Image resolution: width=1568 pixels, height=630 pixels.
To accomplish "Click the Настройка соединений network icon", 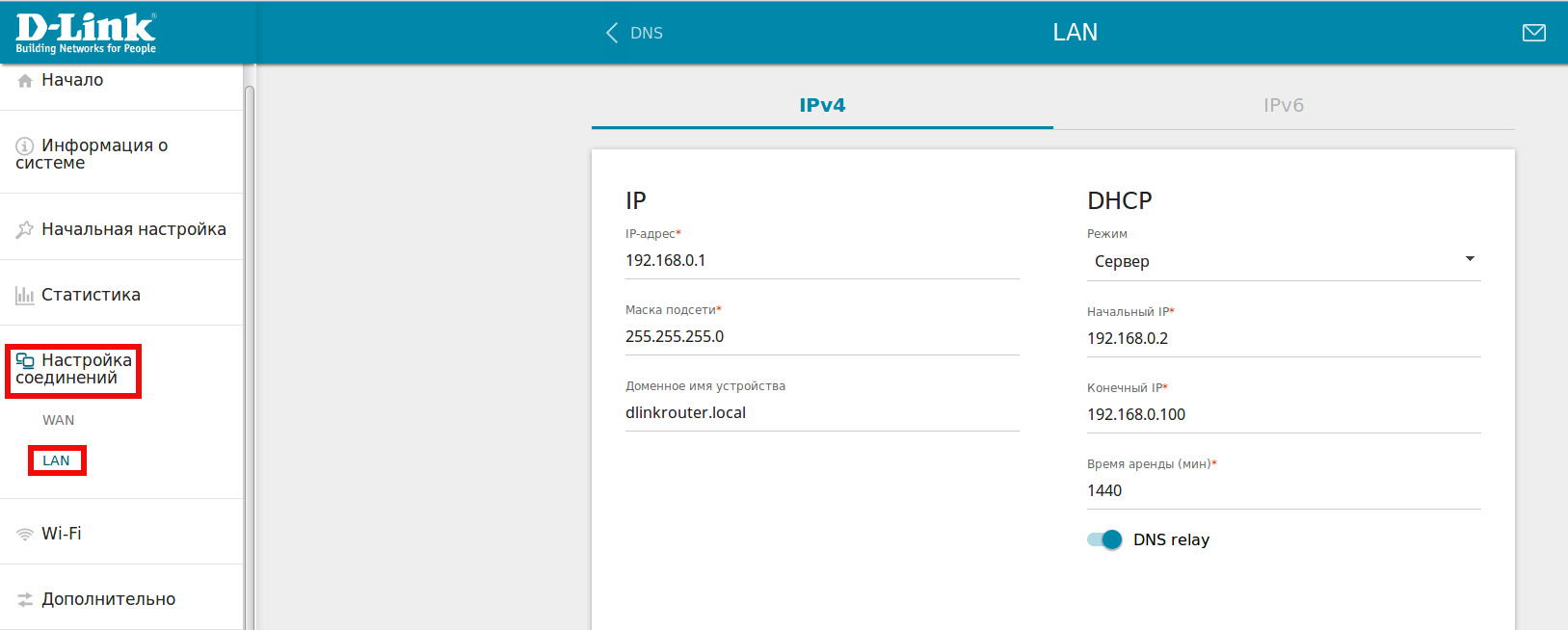I will click(x=25, y=361).
